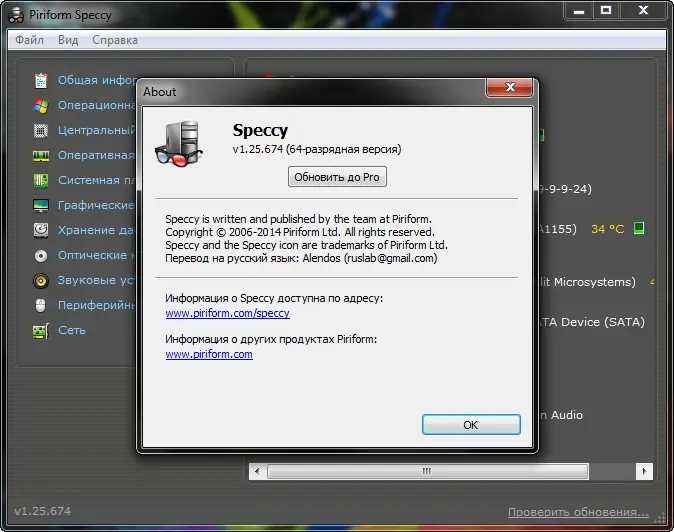Click Проверить обновления link
The height and width of the screenshot is (532, 674).
[578, 512]
